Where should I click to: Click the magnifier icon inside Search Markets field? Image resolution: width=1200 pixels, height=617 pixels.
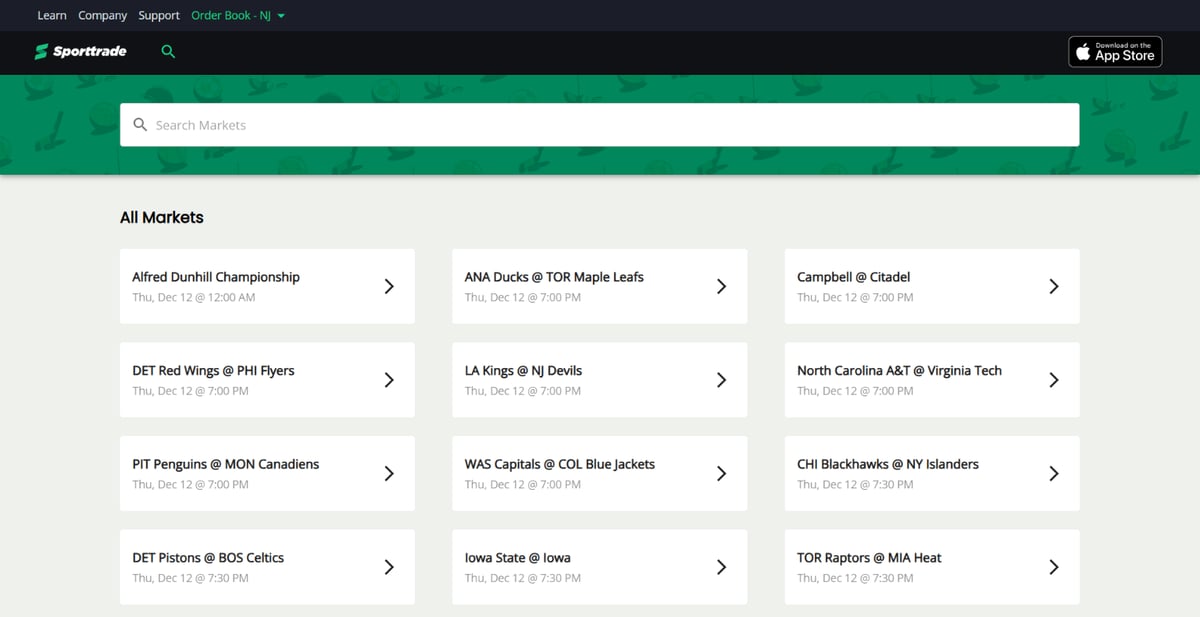click(x=140, y=125)
